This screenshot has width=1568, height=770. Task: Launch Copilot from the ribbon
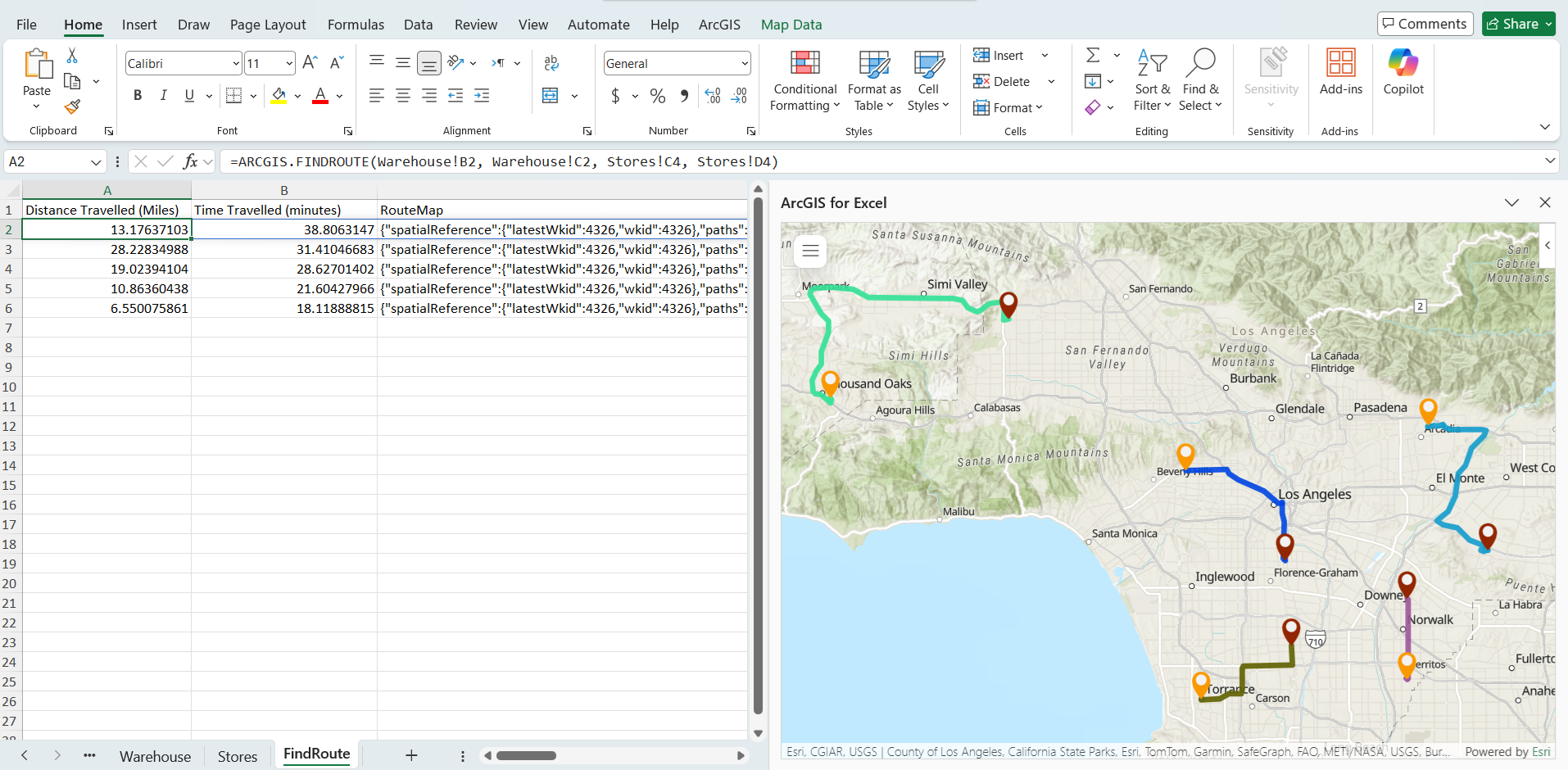click(1403, 72)
